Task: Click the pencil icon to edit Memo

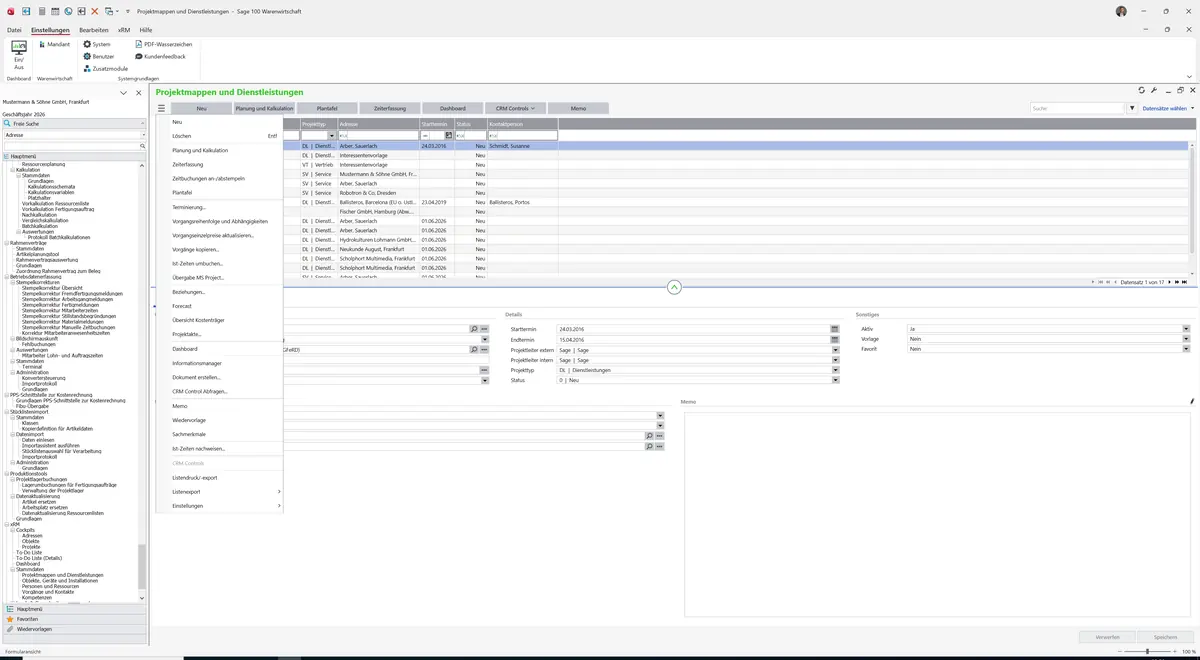Action: [1192, 402]
